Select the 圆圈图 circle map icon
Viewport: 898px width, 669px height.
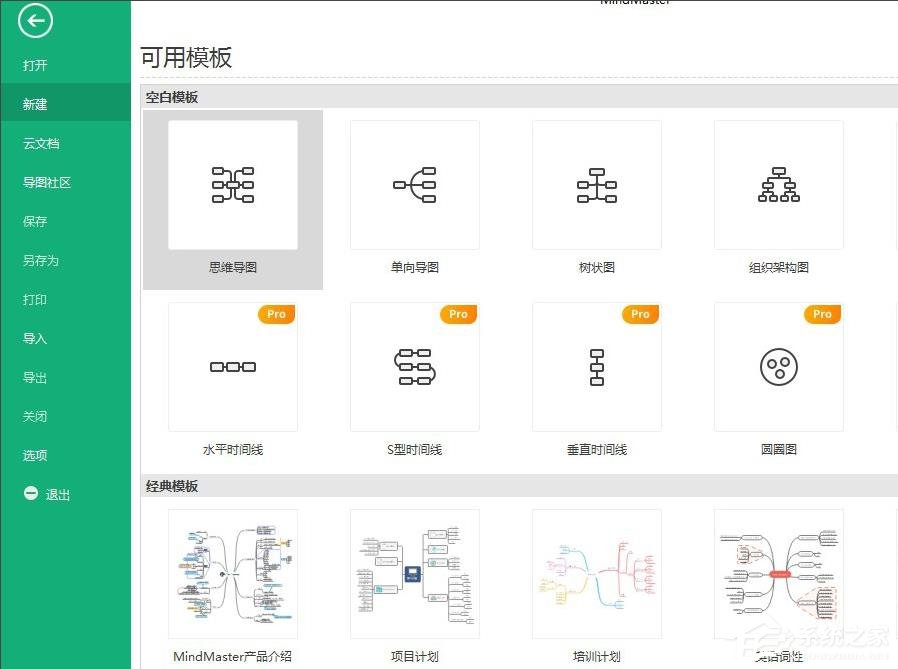click(778, 366)
